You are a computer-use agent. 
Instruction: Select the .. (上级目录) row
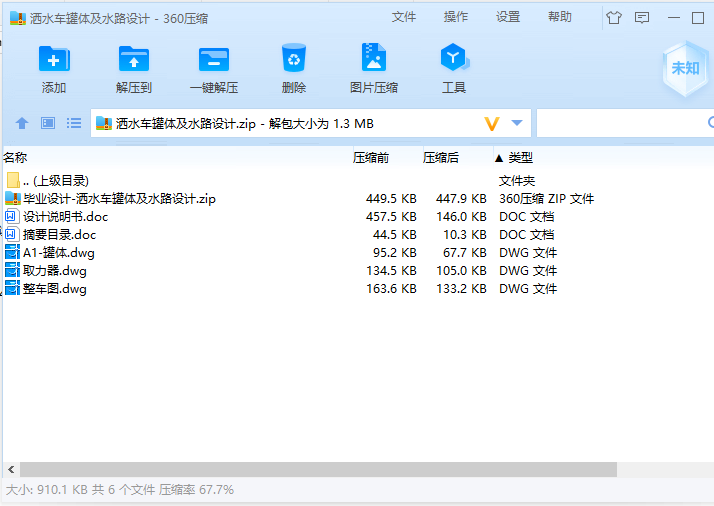pyautogui.click(x=358, y=180)
